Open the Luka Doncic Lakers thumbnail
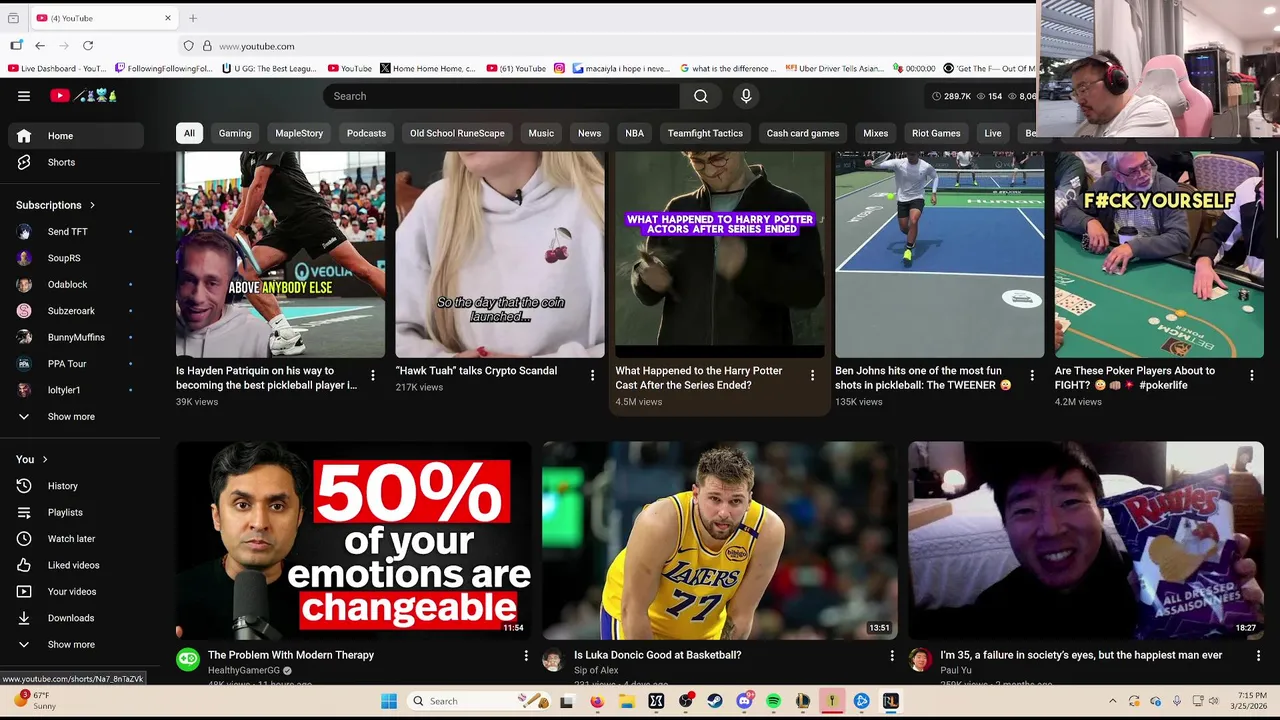The width and height of the screenshot is (1280, 720). 720,541
